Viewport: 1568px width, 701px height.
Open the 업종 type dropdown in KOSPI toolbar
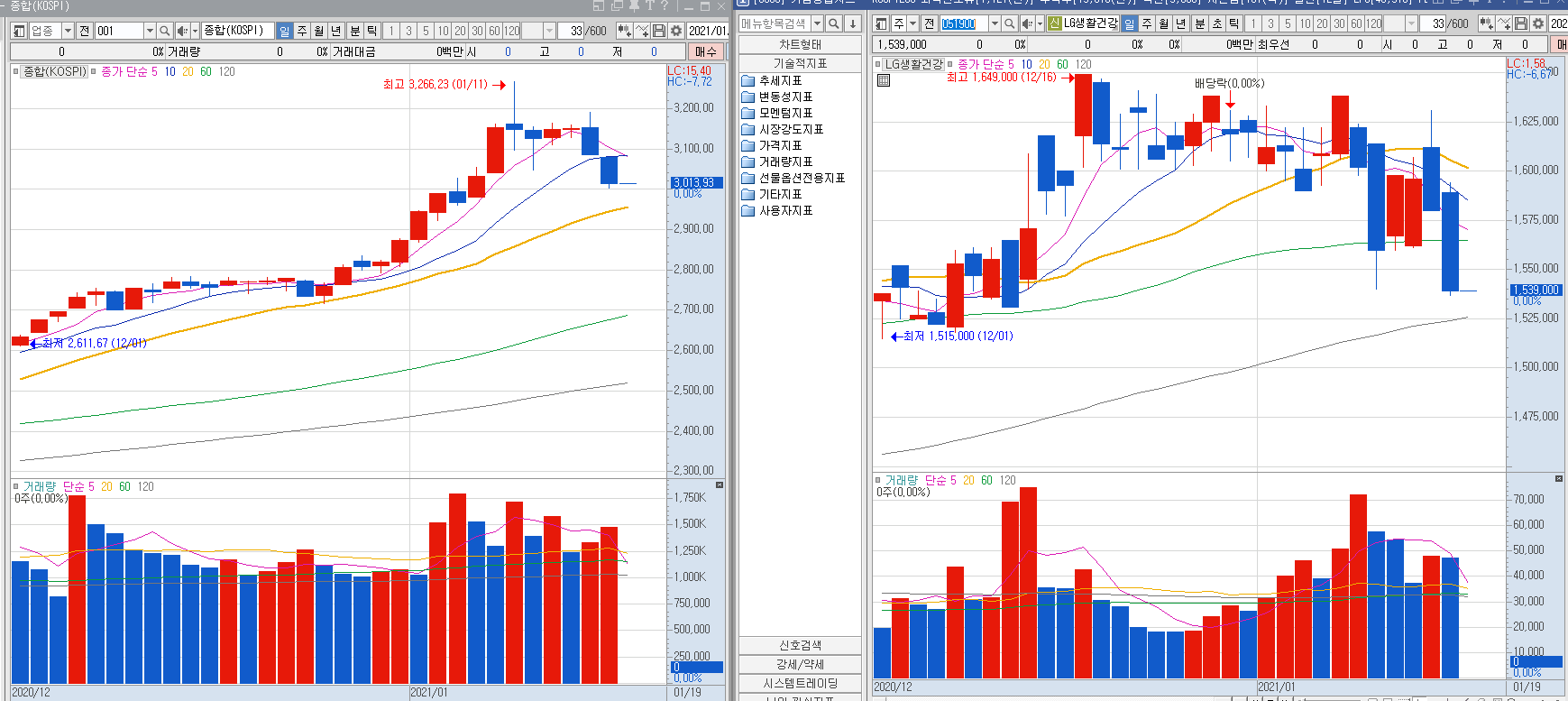pyautogui.click(x=68, y=31)
